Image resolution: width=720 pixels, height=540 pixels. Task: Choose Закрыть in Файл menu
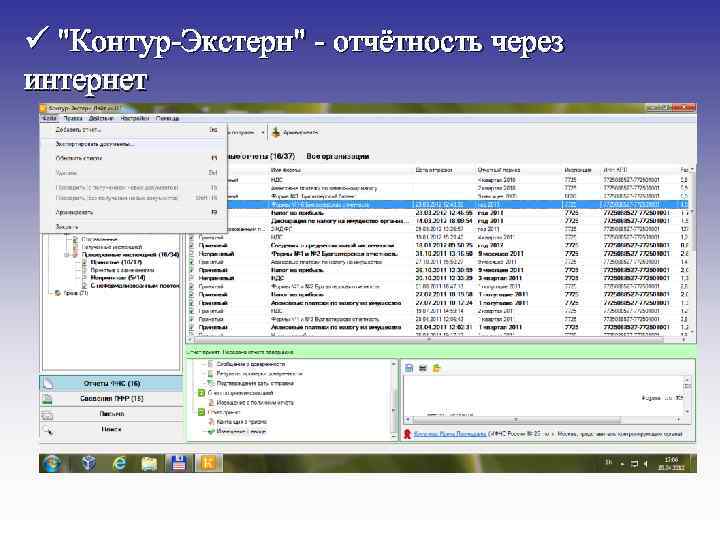coord(134,227)
